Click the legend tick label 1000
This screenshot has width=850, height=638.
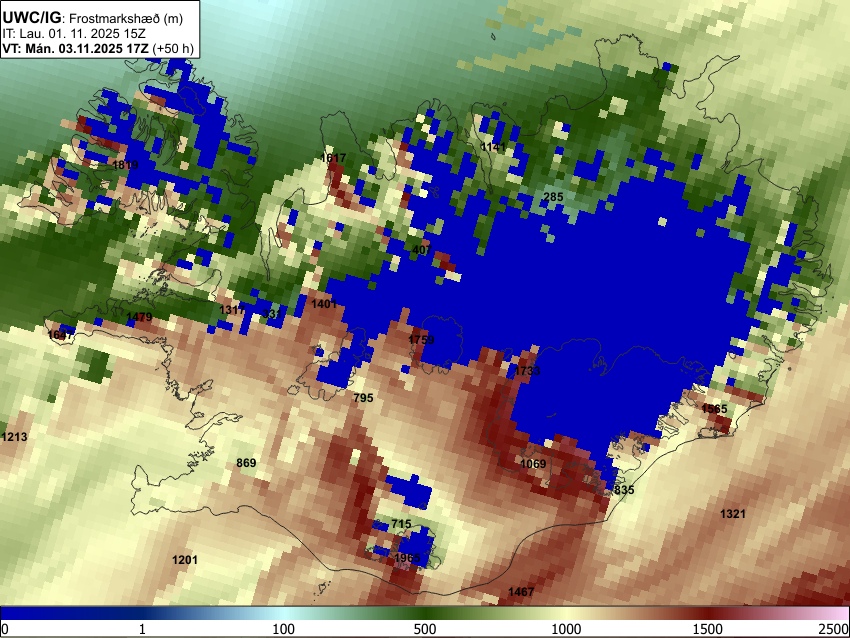tap(566, 629)
